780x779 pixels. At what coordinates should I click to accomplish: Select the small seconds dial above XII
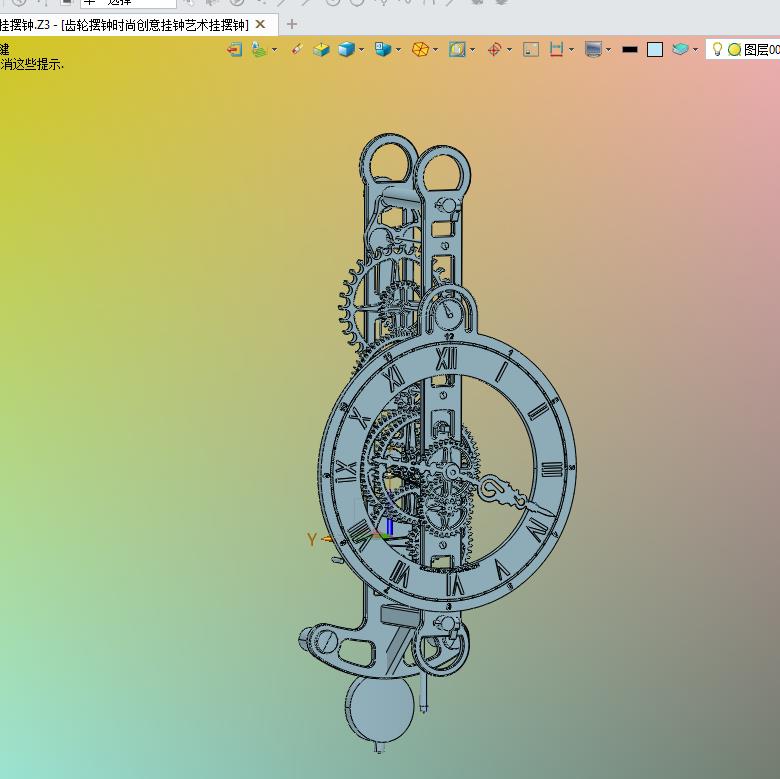click(449, 313)
